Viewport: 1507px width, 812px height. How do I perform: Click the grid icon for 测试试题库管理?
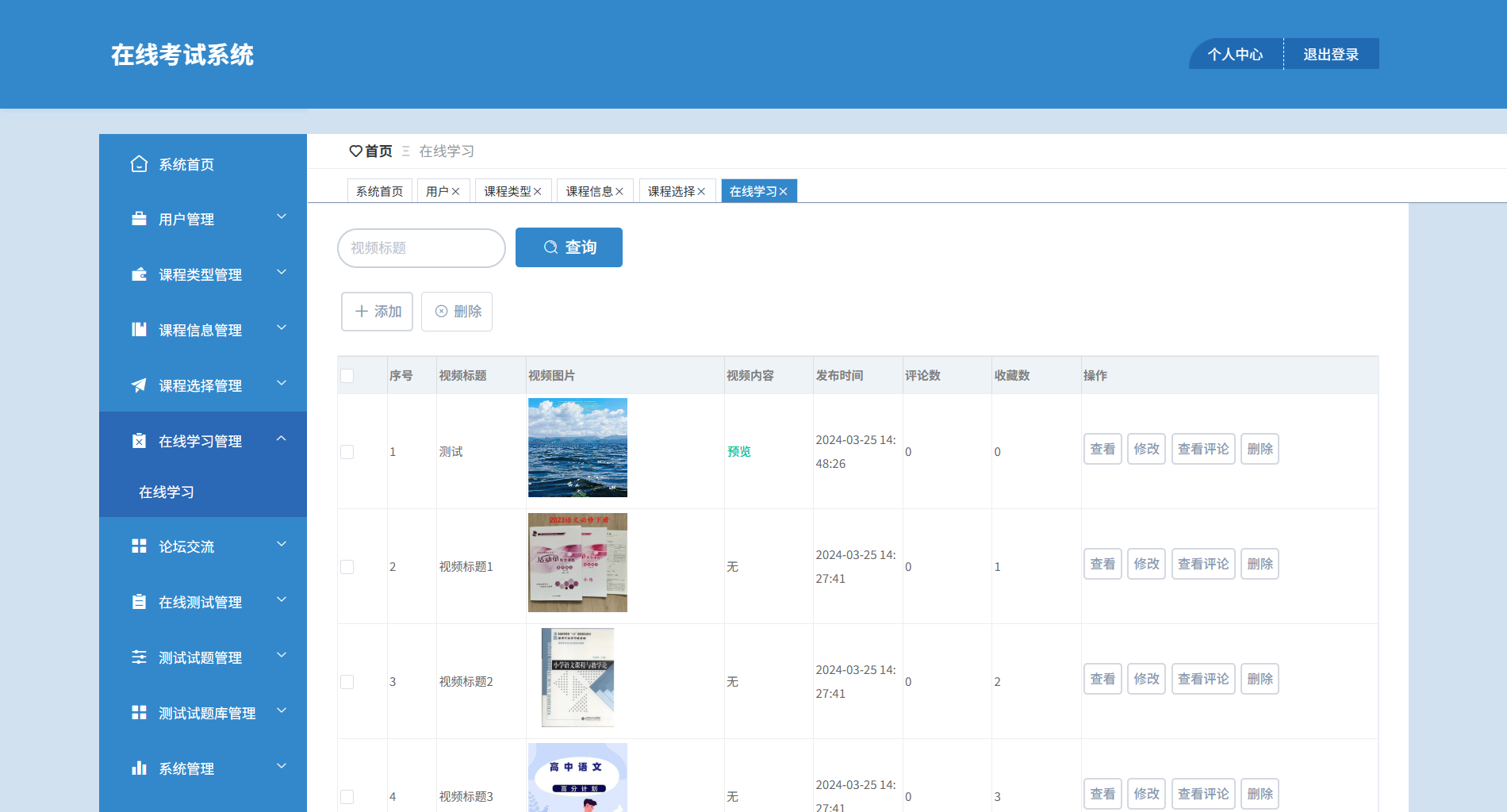pyautogui.click(x=139, y=713)
